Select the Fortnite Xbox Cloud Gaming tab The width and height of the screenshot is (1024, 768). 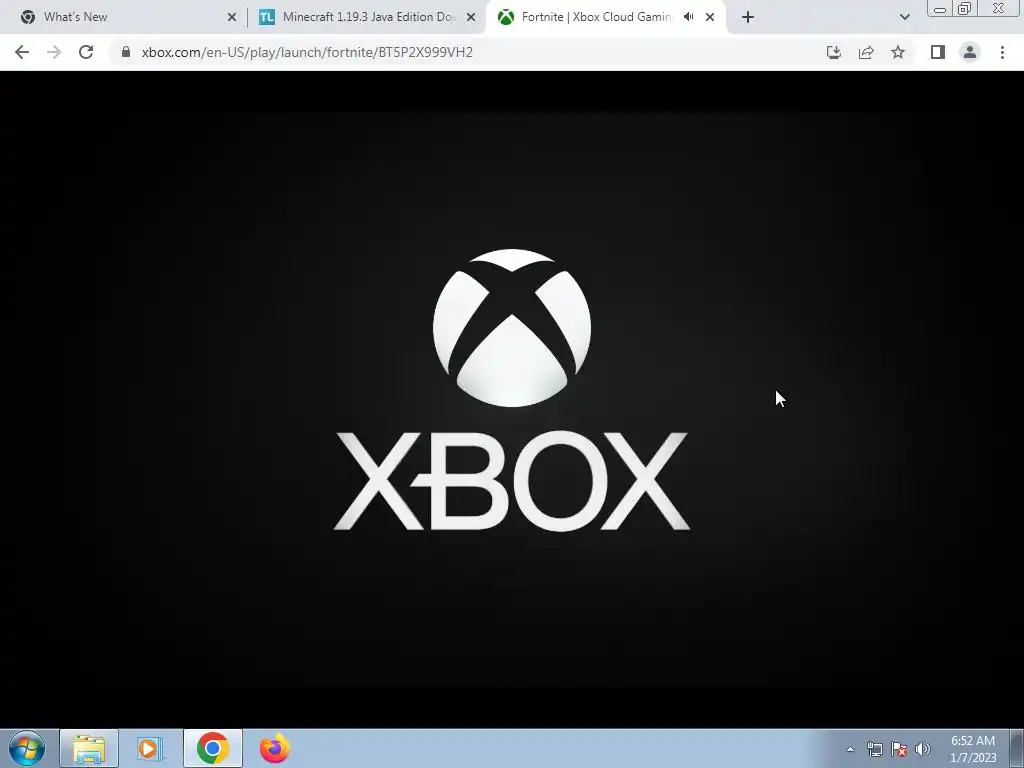pyautogui.click(x=605, y=17)
